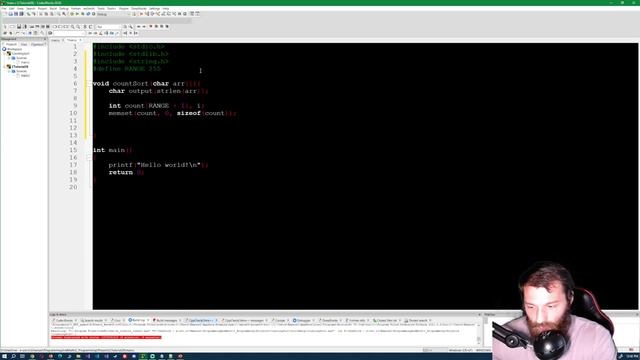The height and width of the screenshot is (360, 640).
Task: Collapse the Sources folder under CTutorial09
Action: click(x=9, y=71)
